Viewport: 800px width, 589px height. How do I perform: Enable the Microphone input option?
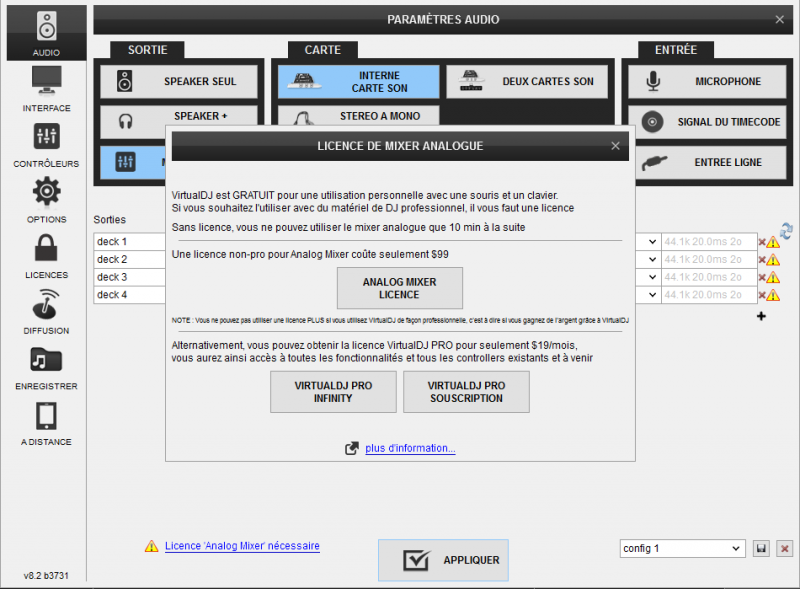point(707,81)
